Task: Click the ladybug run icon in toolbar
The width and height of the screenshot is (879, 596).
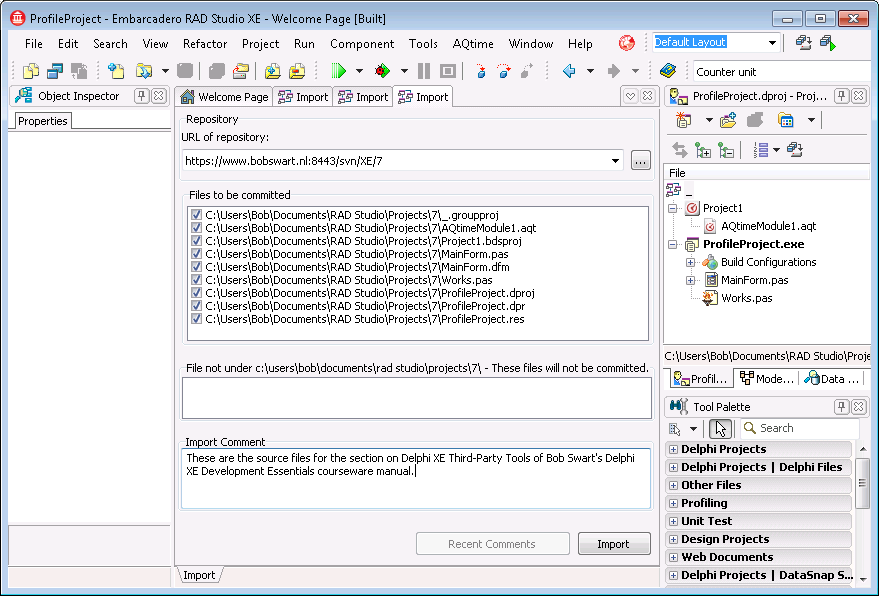Action: point(382,71)
